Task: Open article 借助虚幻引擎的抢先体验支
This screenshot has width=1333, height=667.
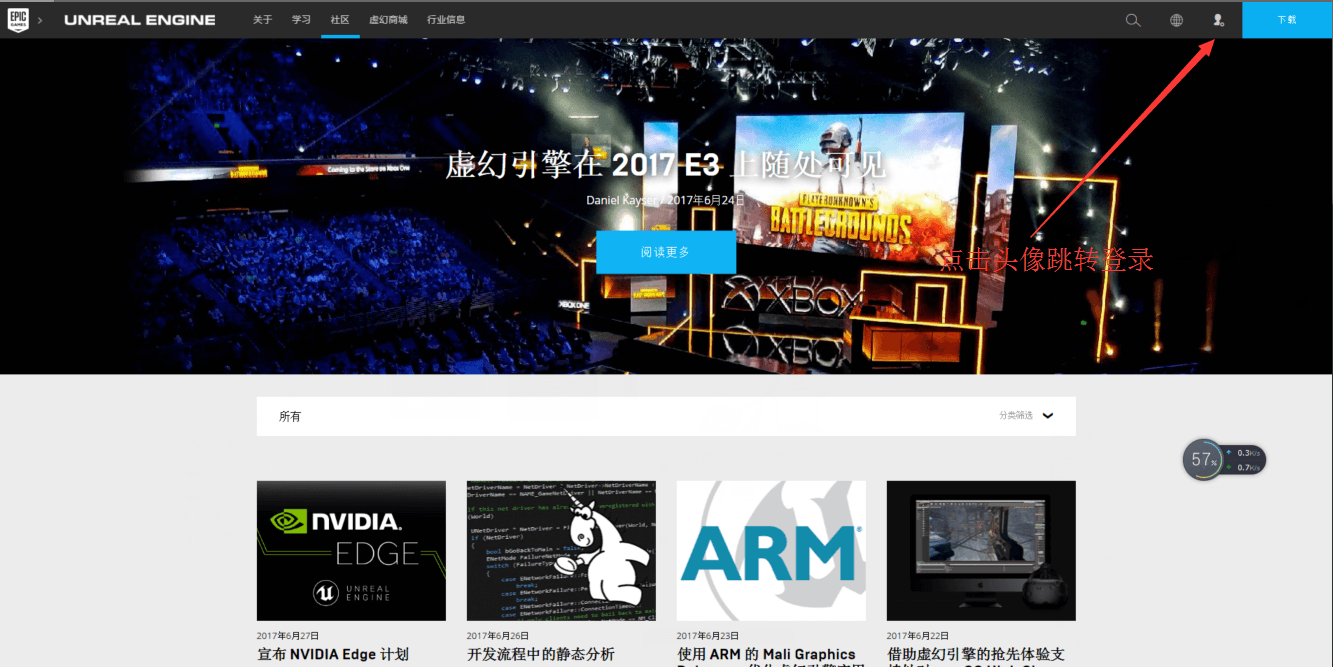Action: (976, 654)
